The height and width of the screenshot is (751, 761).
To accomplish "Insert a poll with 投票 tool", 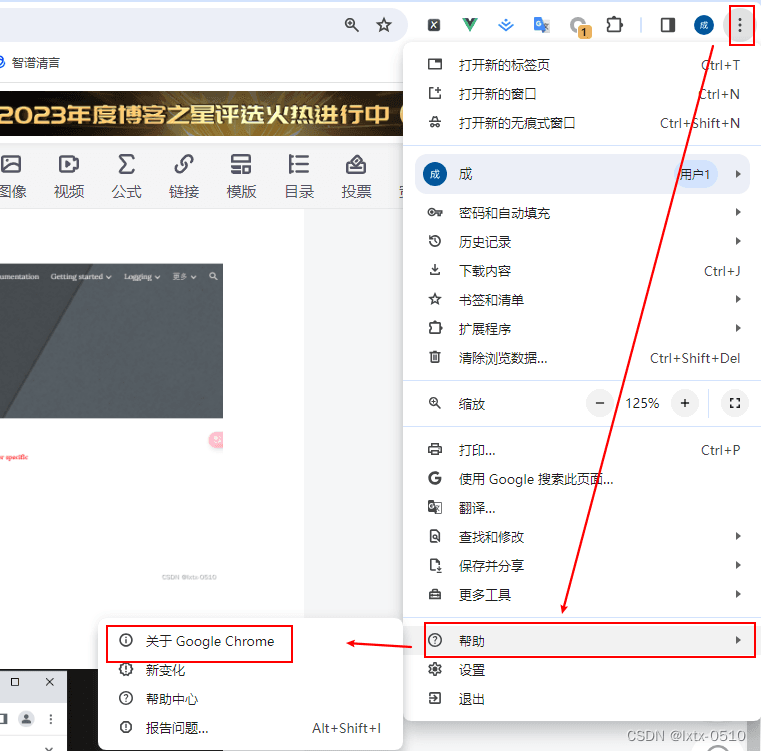I will (356, 177).
